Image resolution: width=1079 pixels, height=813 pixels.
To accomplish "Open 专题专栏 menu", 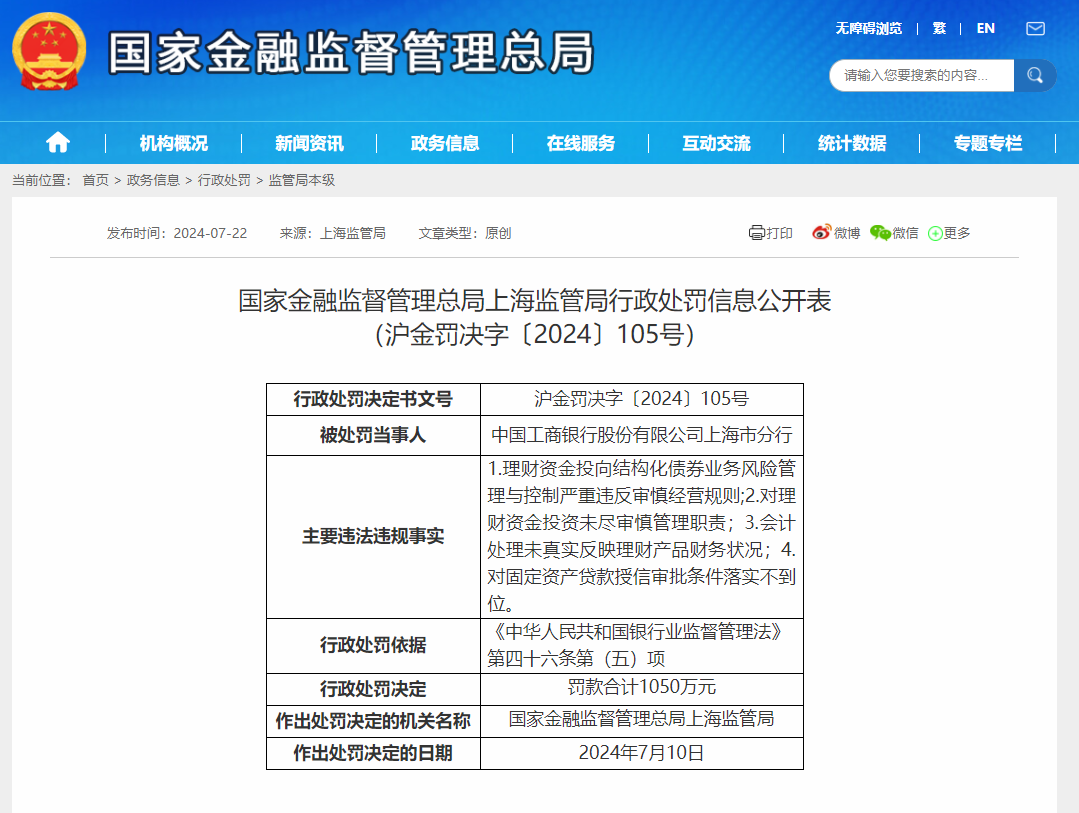I will click(x=987, y=143).
